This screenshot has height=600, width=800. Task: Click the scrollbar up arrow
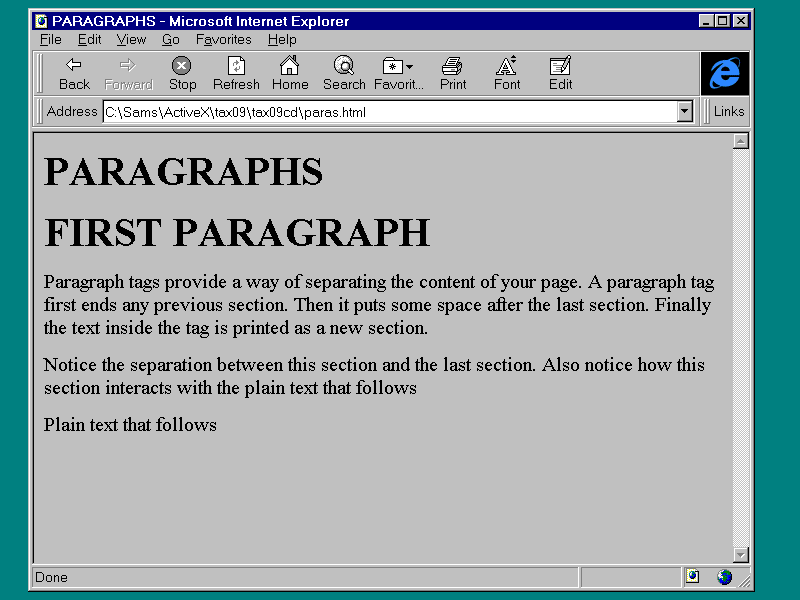point(741,141)
